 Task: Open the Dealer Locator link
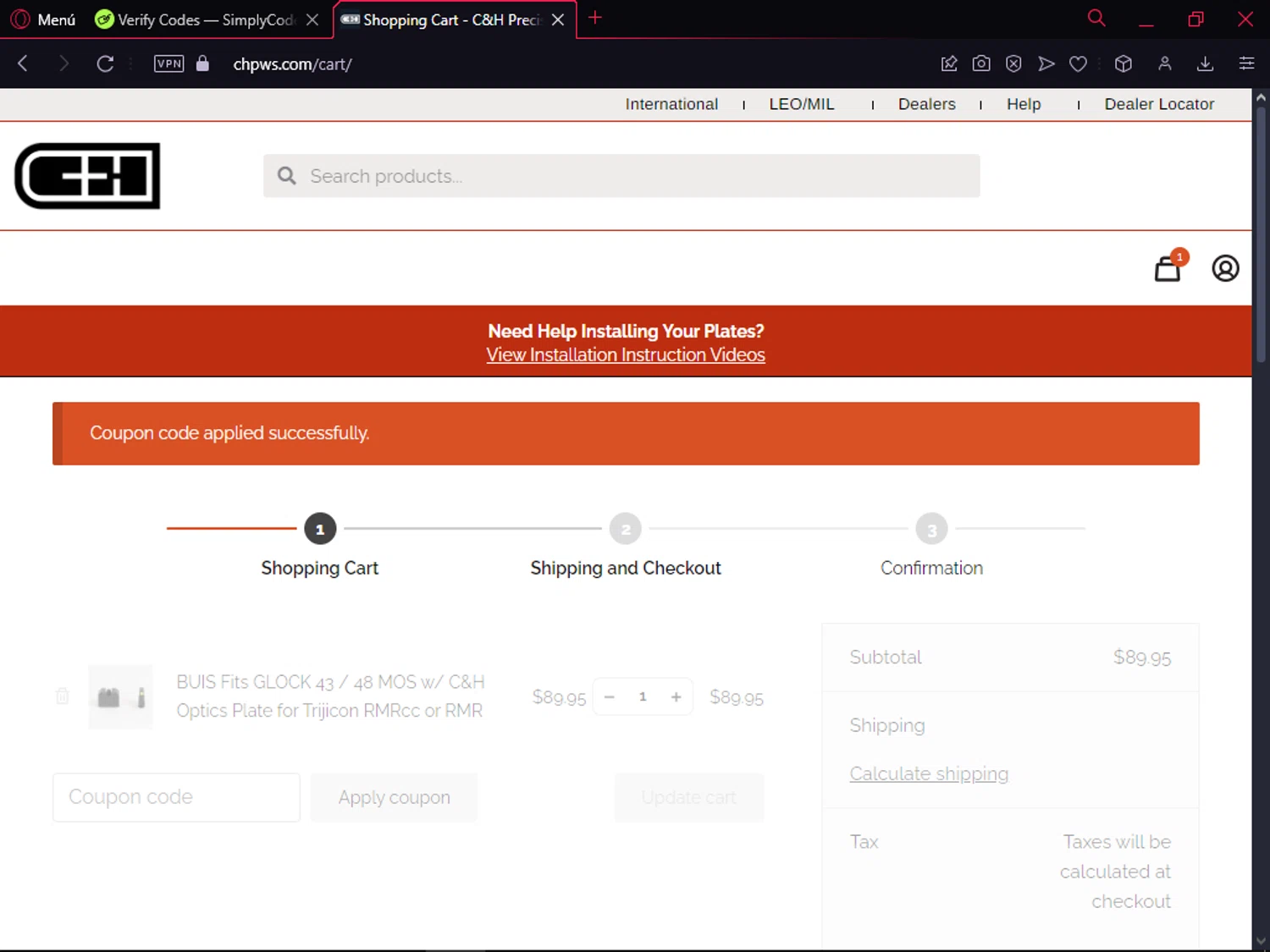pyautogui.click(x=1159, y=104)
